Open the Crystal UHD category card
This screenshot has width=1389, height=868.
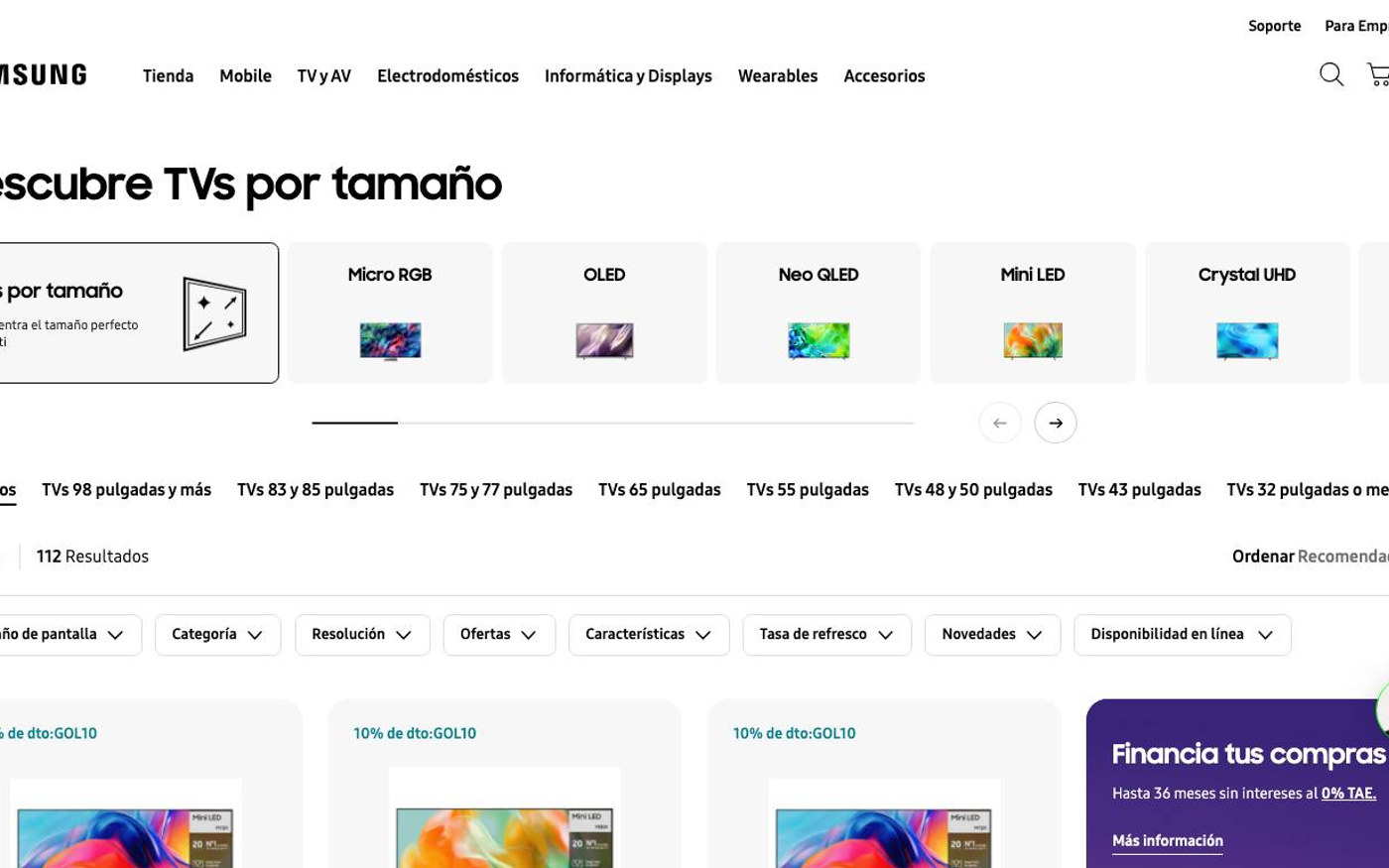coord(1247,312)
